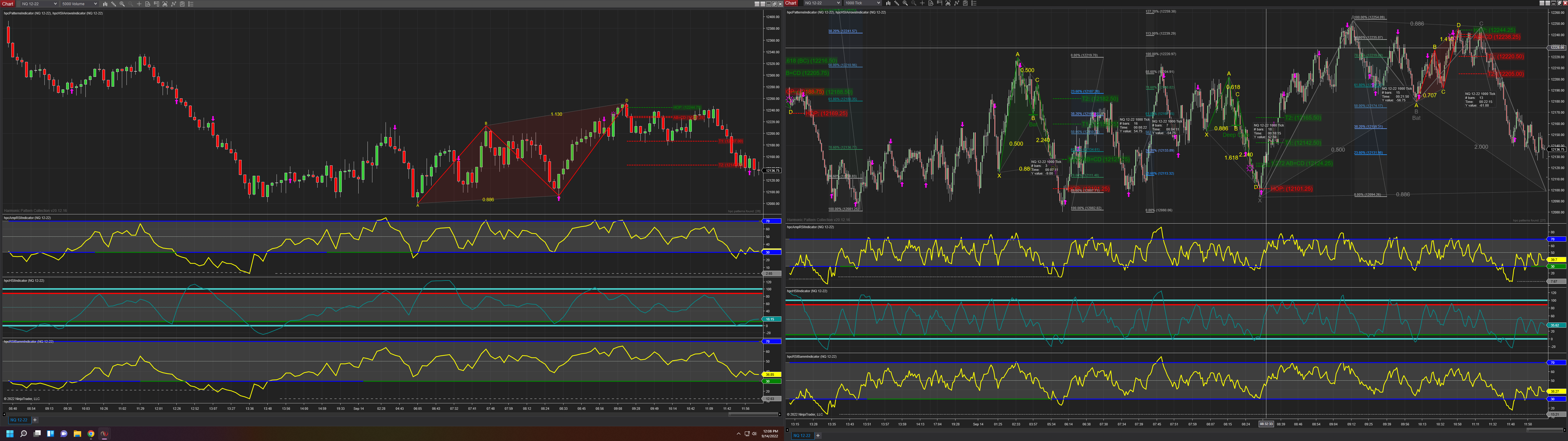Open Data Box icon in right chart toolbar

click(x=931, y=3)
